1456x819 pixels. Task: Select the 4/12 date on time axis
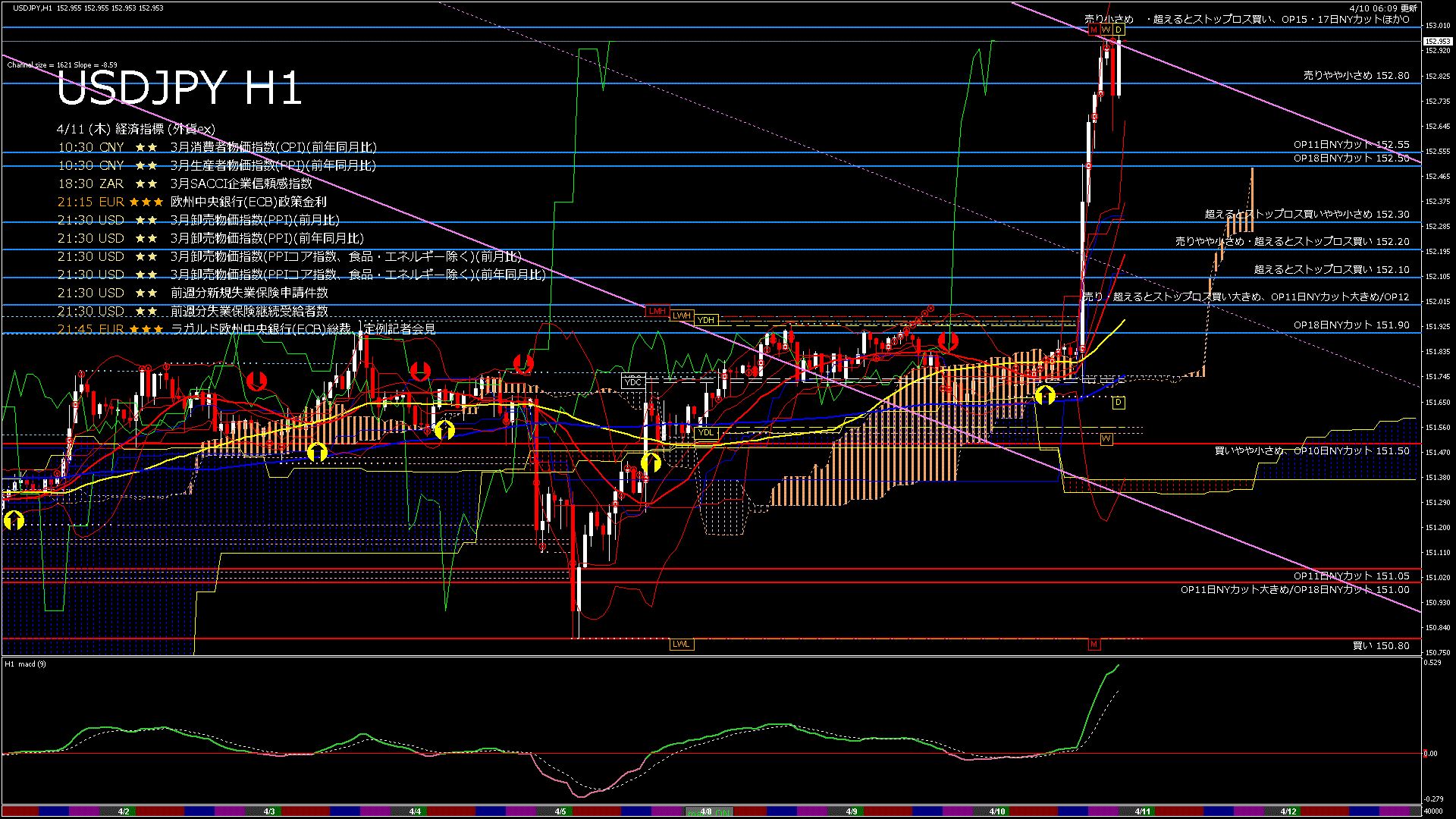click(x=1288, y=811)
